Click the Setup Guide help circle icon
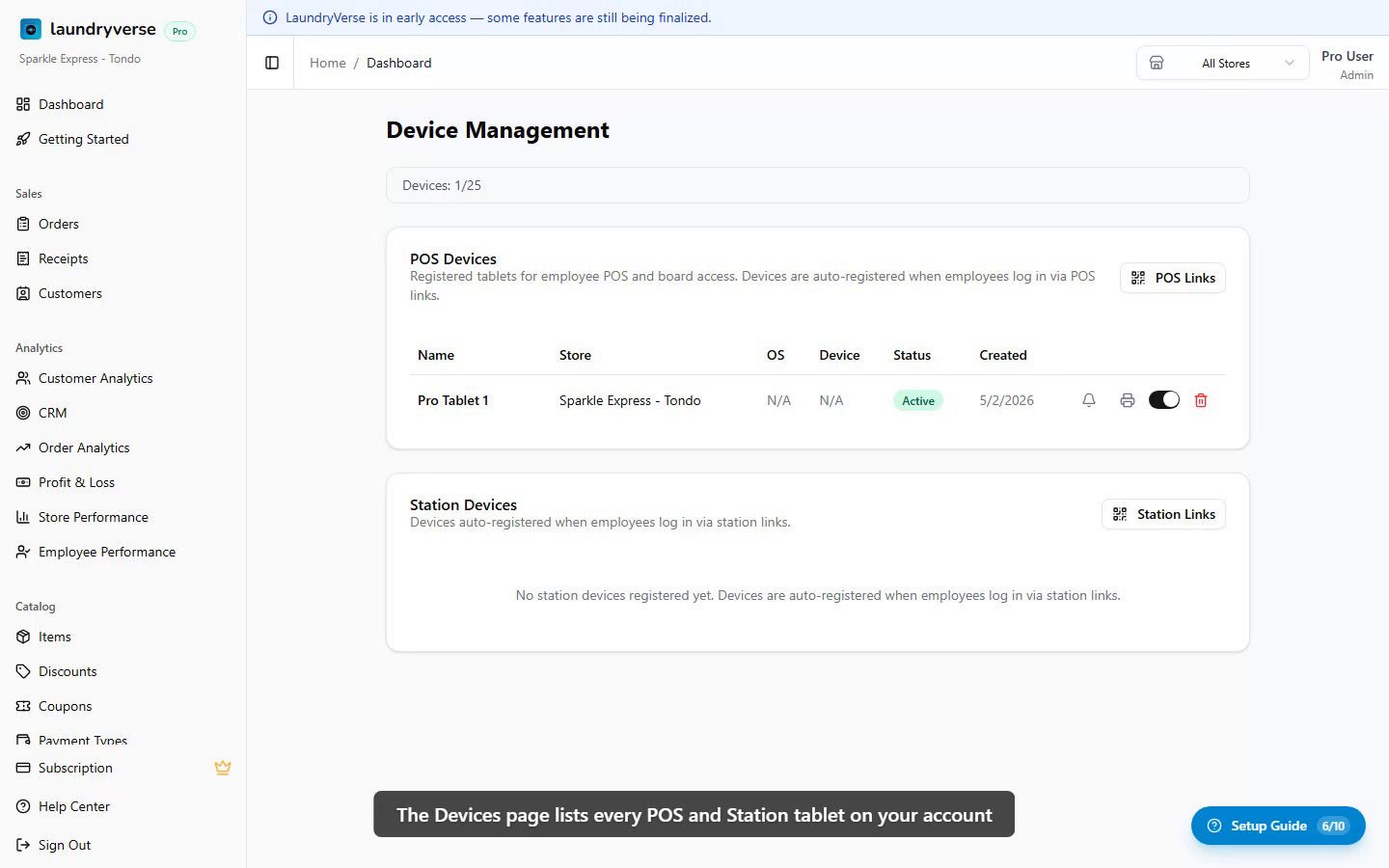 click(1214, 826)
